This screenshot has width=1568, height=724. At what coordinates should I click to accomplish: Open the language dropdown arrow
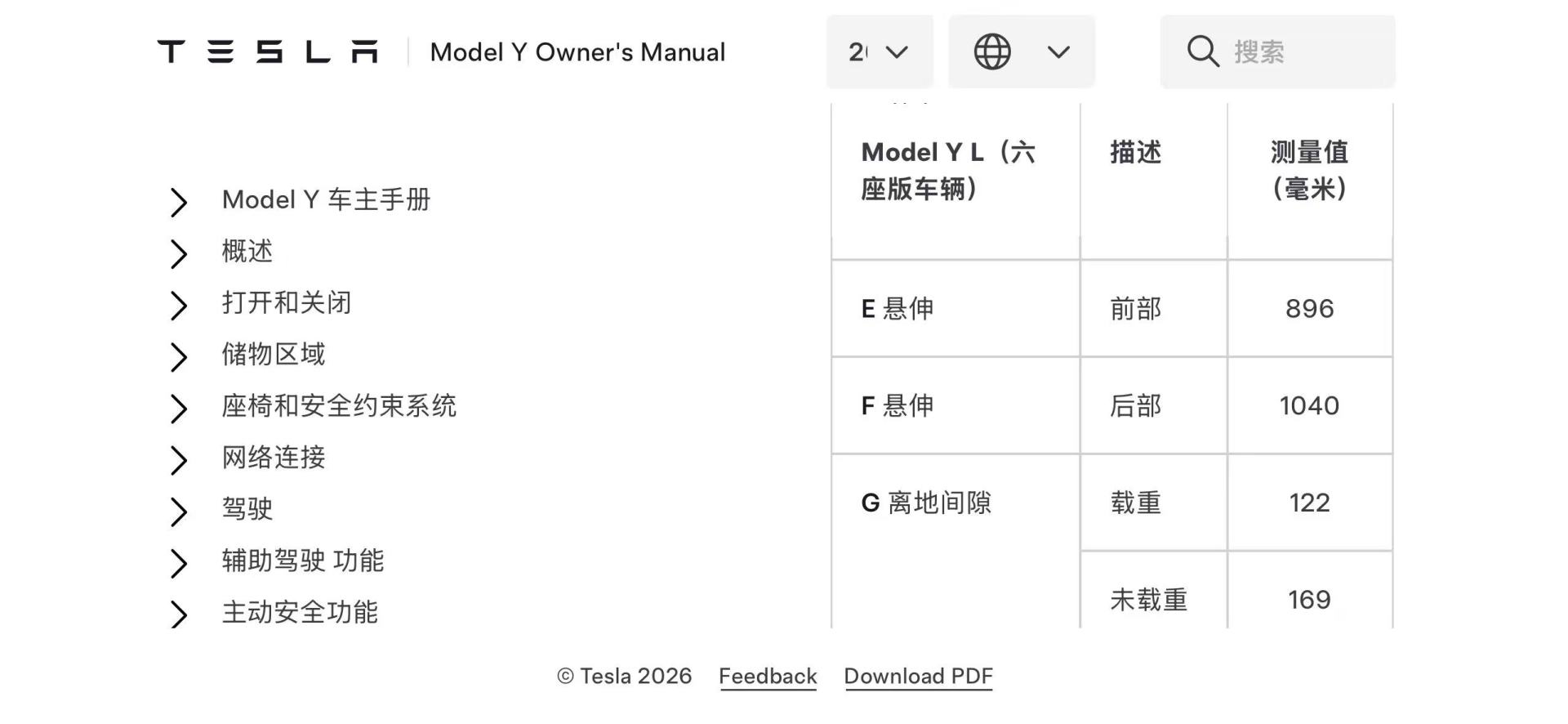click(1058, 52)
